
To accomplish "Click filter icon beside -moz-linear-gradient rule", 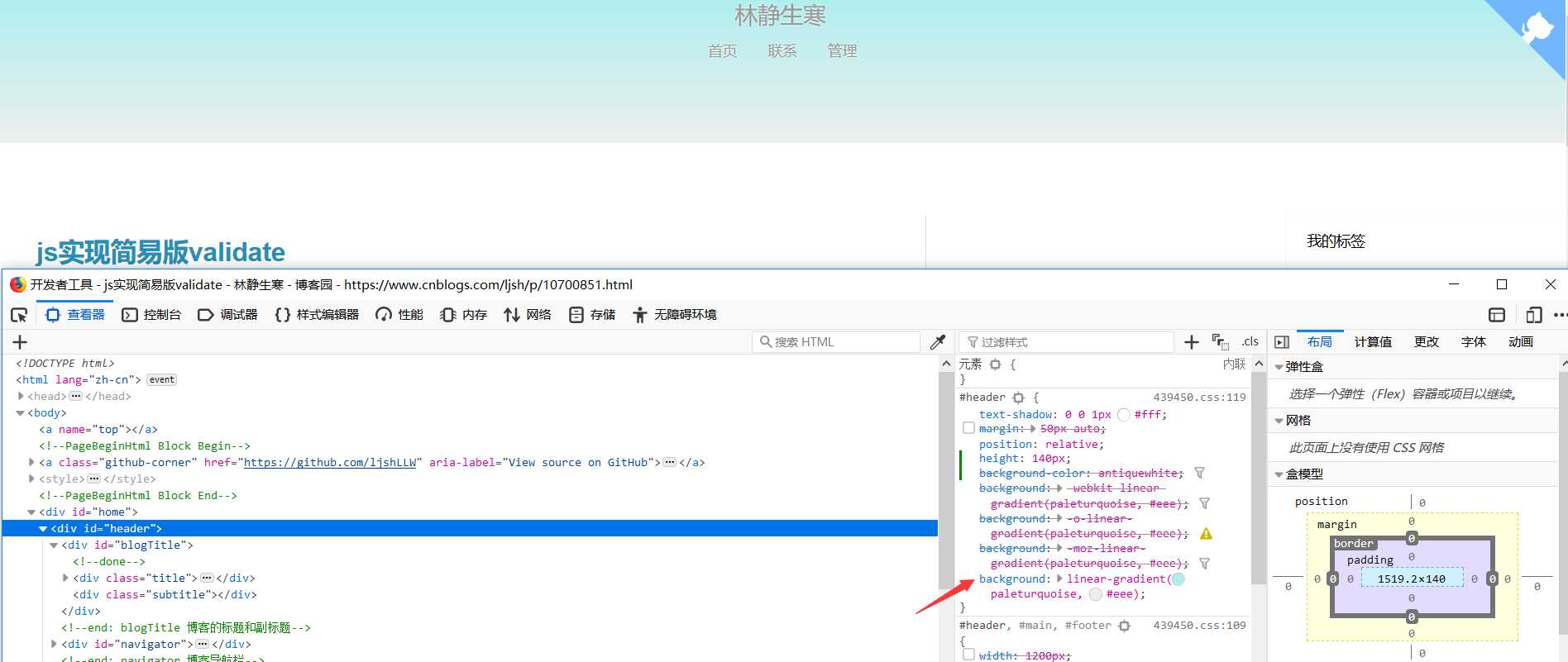I will [1204, 564].
